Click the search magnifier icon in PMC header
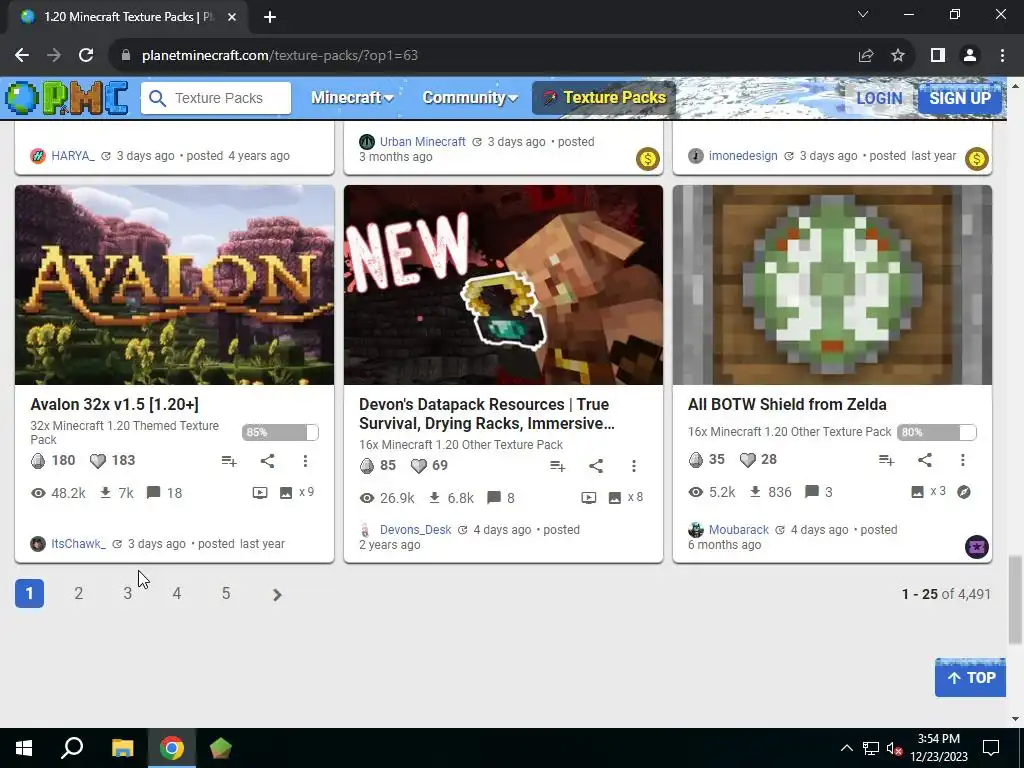1024x768 pixels. pos(157,99)
